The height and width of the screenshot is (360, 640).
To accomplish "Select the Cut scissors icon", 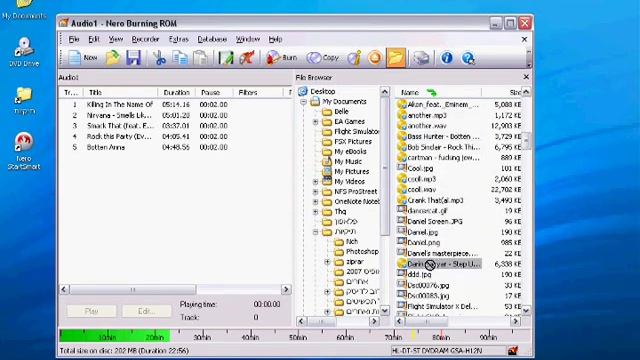I will [x=159, y=58].
